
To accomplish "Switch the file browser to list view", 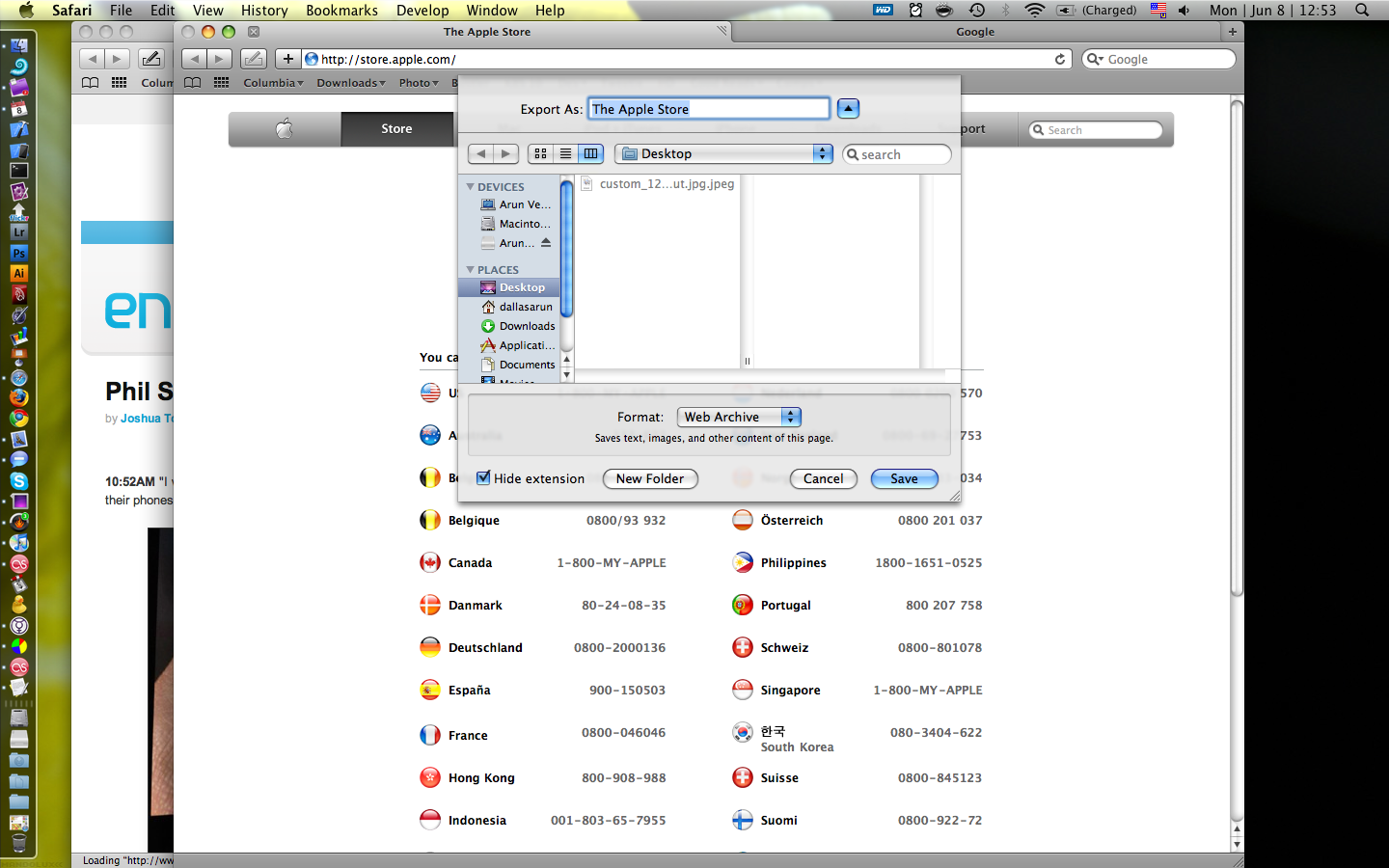I will (x=565, y=153).
